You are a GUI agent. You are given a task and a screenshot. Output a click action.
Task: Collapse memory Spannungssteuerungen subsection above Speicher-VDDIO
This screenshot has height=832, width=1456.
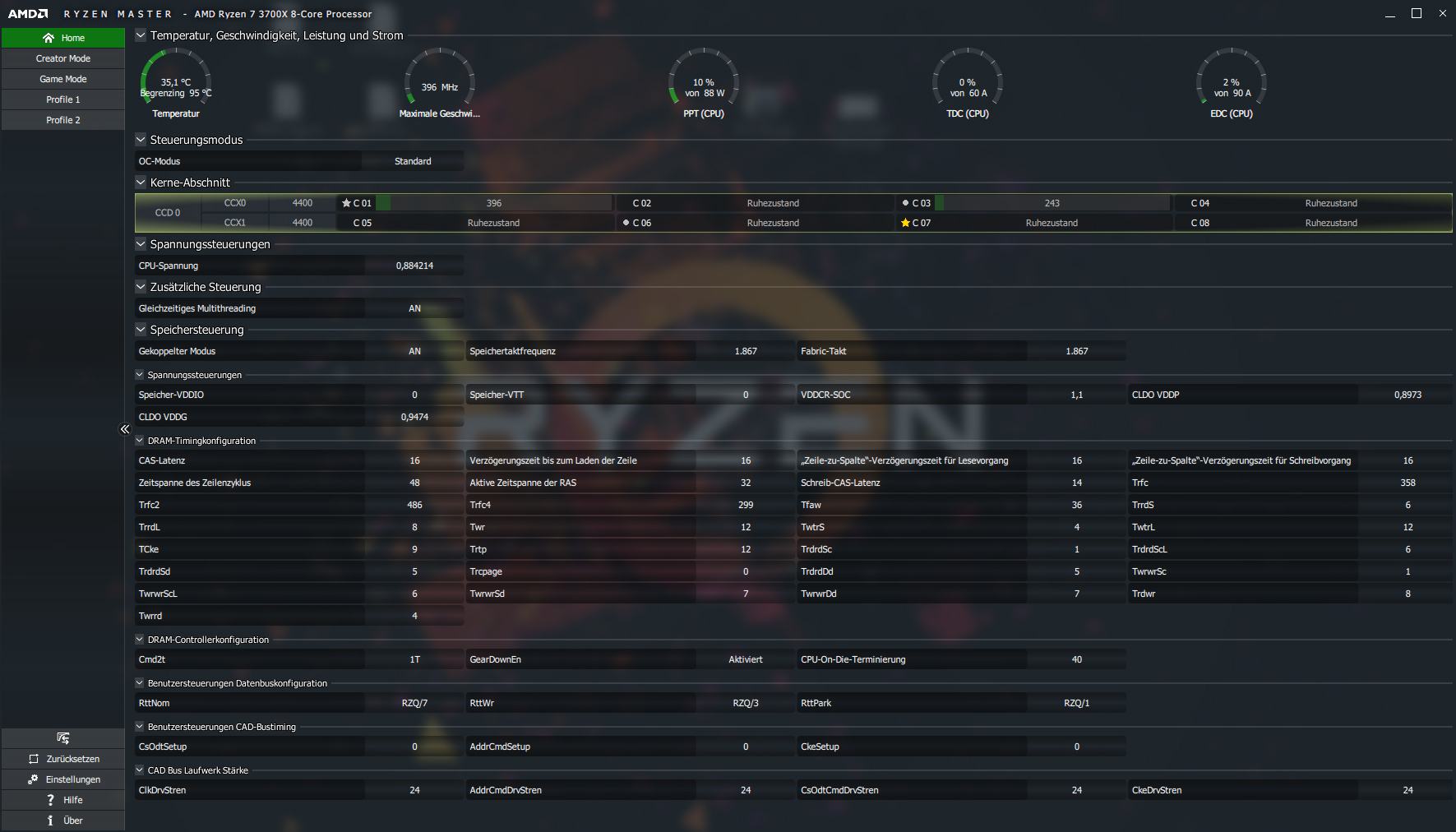[140, 375]
